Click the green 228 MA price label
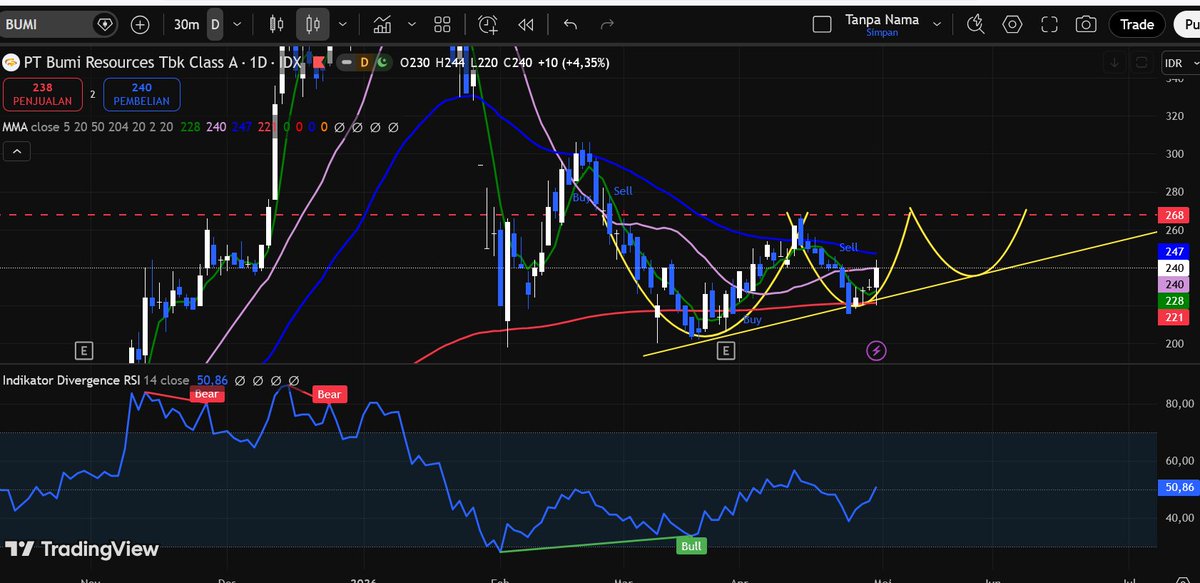The image size is (1200, 583). click(1175, 301)
